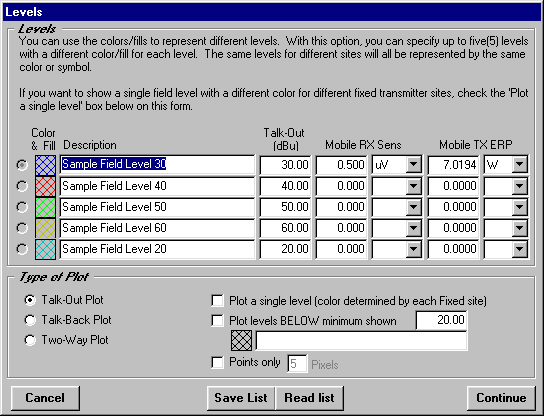Image resolution: width=544 pixels, height=416 pixels.
Task: Click the gray below-minimum fill swatch
Action: [x=241, y=340]
